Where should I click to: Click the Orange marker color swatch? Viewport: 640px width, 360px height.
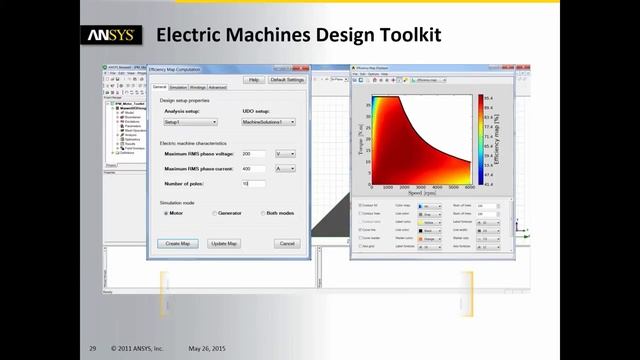[x=420, y=239]
